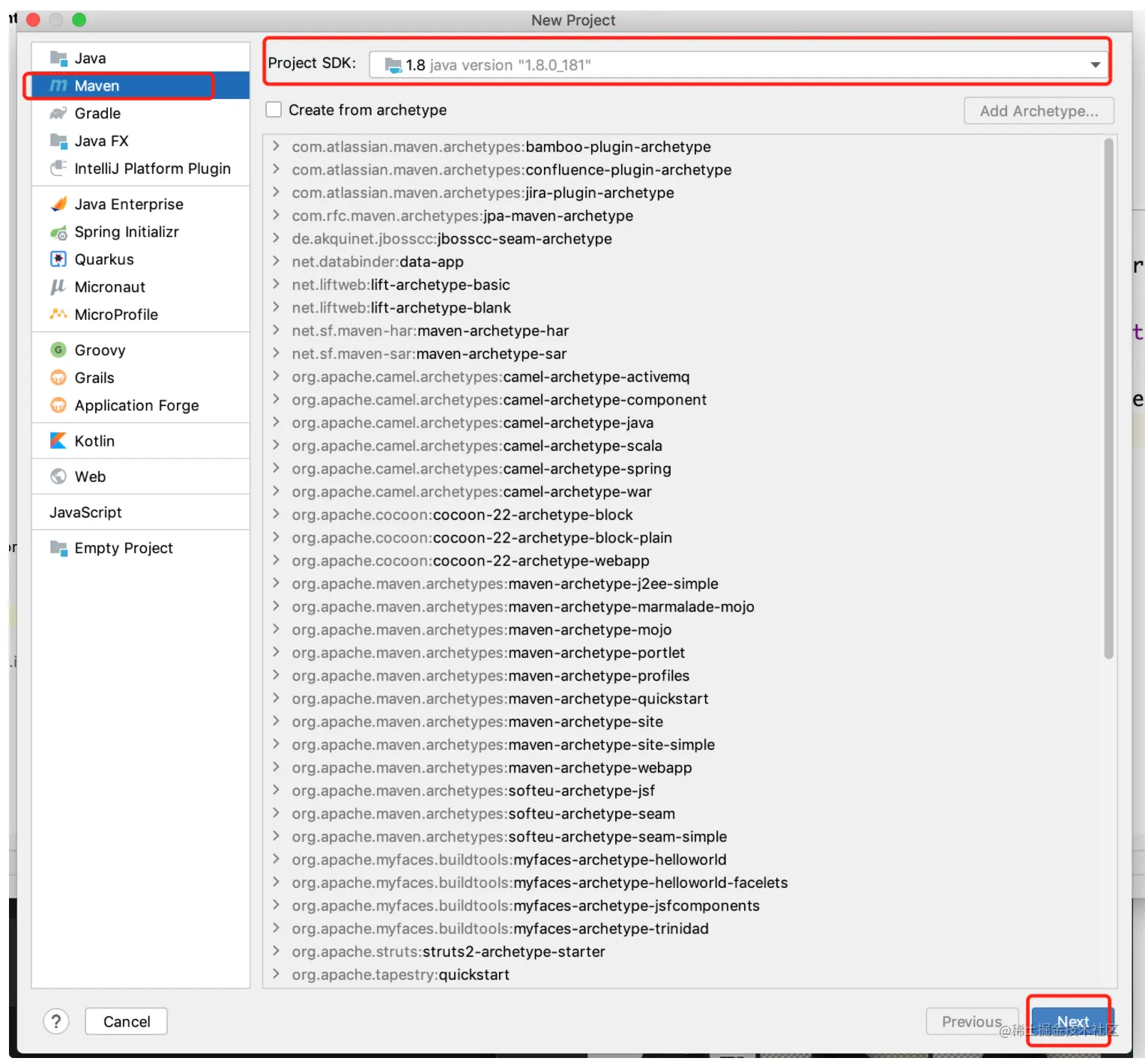Click the Quarkus icon

click(58, 259)
